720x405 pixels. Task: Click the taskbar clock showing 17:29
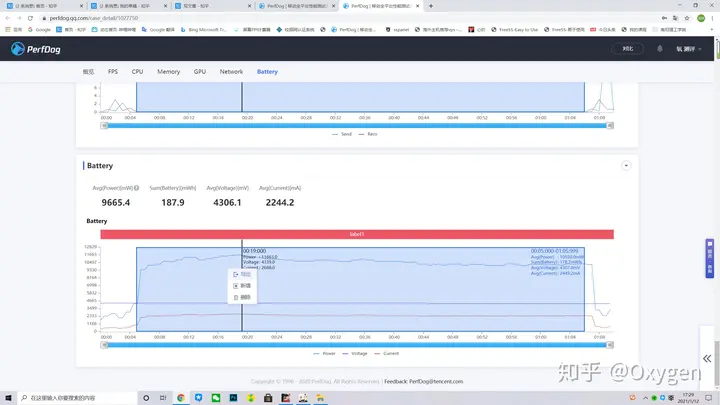(x=688, y=398)
